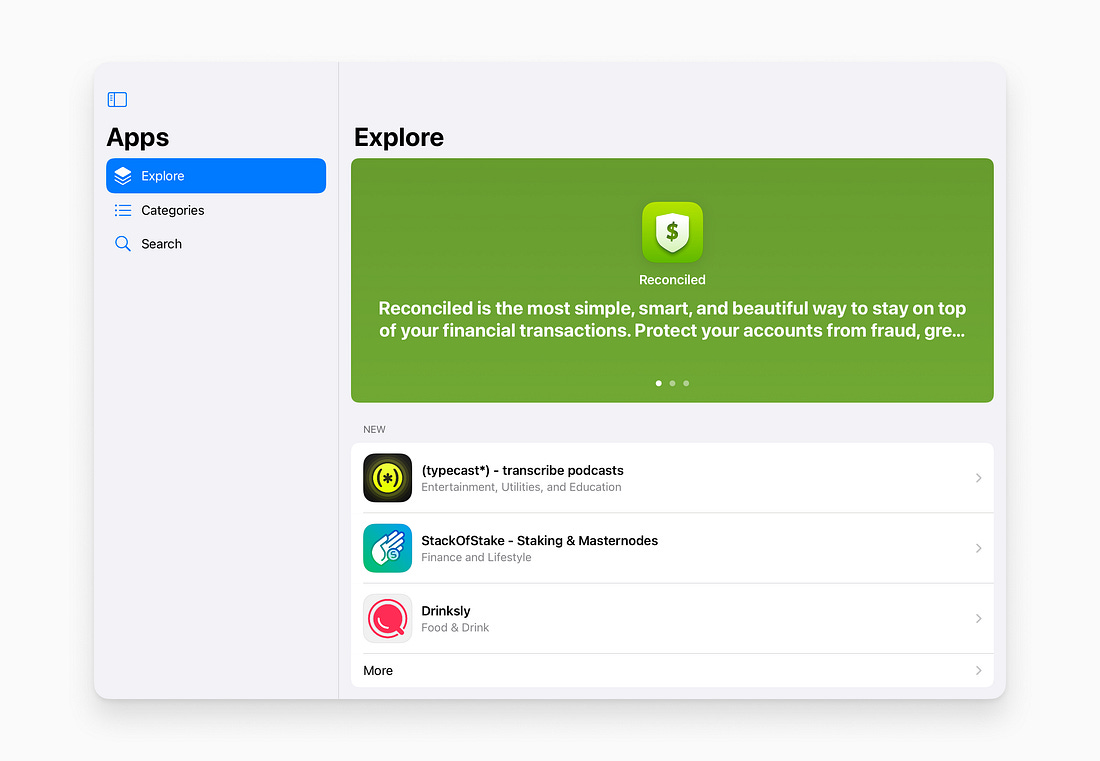
Task: Open (typecast*) - transcribe podcasts title
Action: point(523,471)
